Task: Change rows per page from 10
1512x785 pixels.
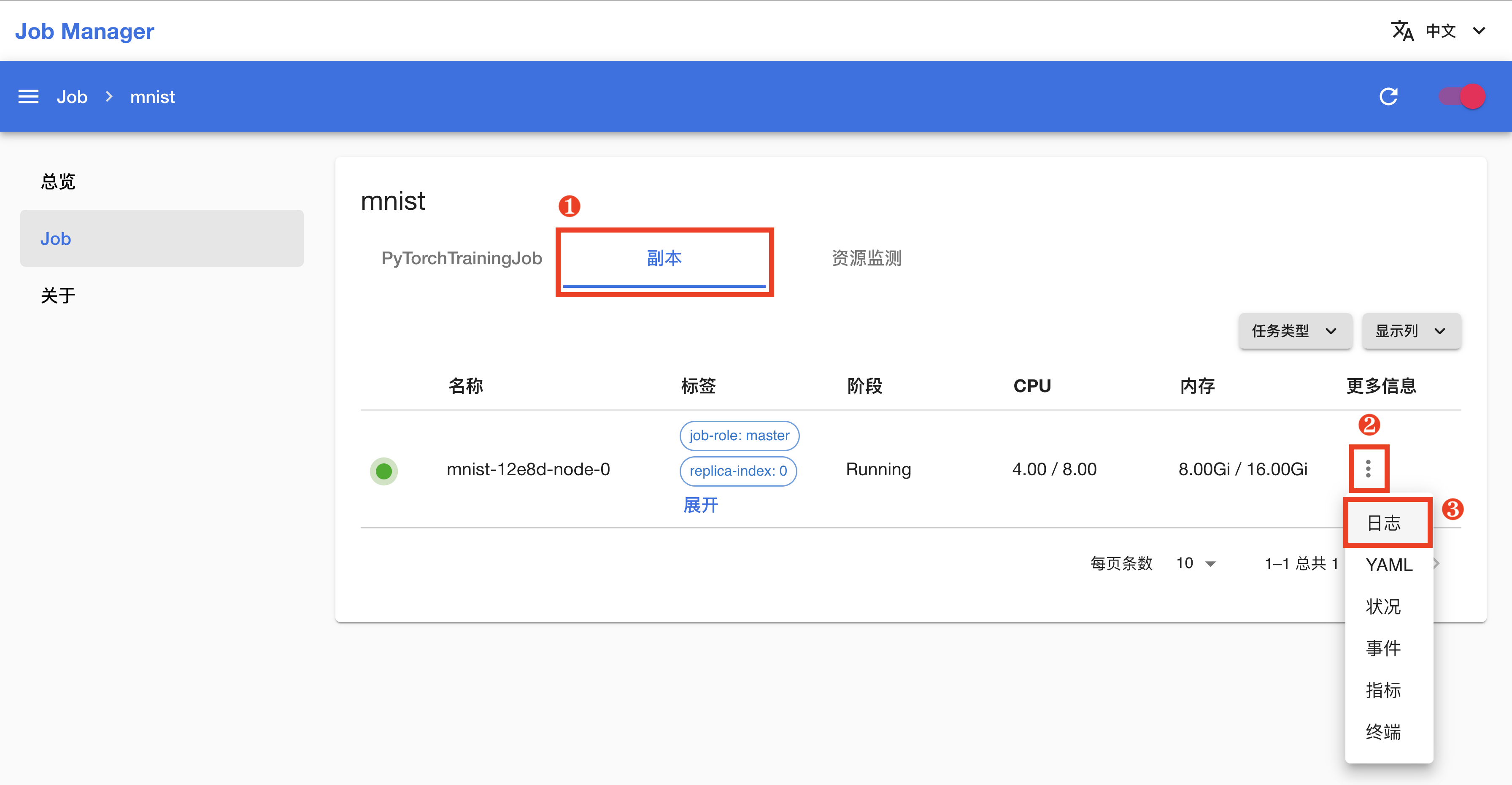Action: click(x=1196, y=563)
